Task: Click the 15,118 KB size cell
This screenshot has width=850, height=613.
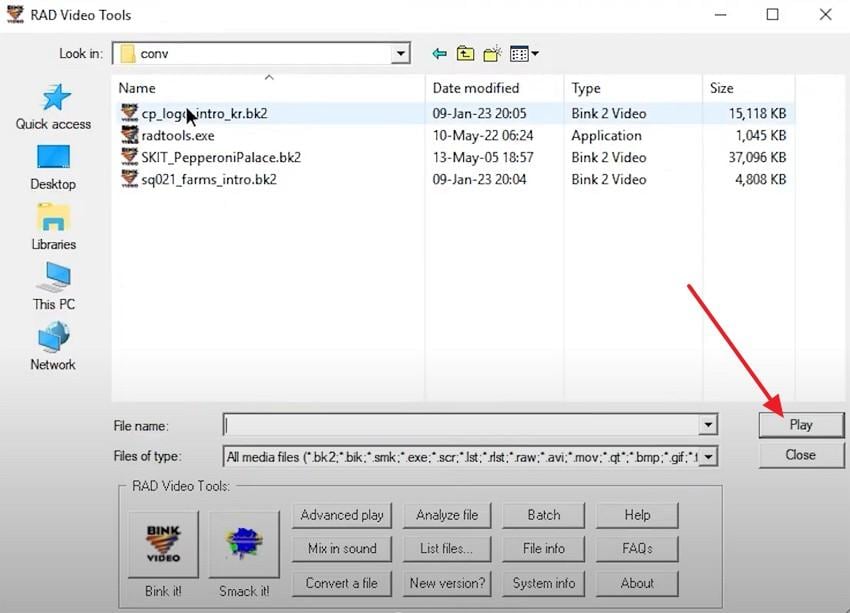Action: tap(757, 113)
